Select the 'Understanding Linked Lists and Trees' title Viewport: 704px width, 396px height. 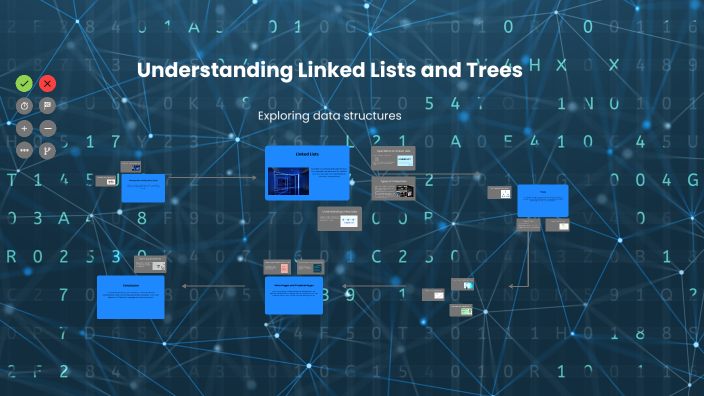[330, 70]
